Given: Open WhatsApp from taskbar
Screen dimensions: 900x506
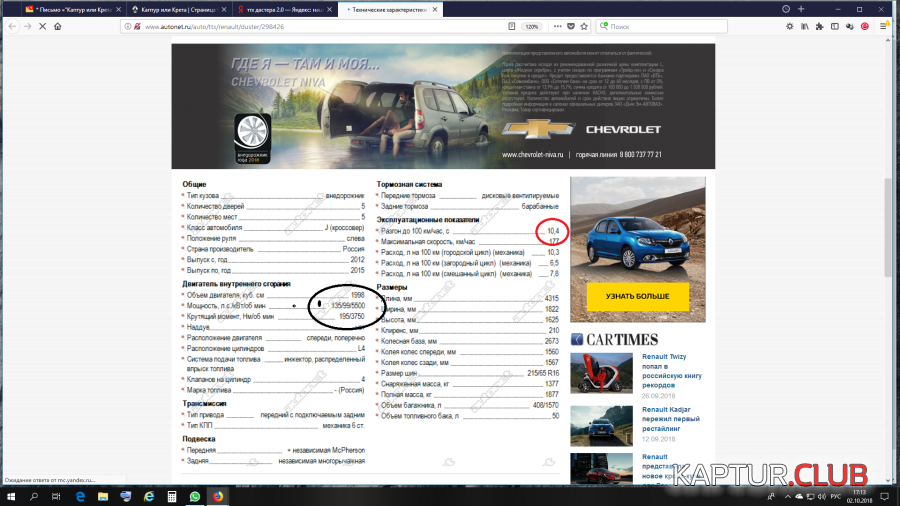Looking at the screenshot, I should (195, 496).
